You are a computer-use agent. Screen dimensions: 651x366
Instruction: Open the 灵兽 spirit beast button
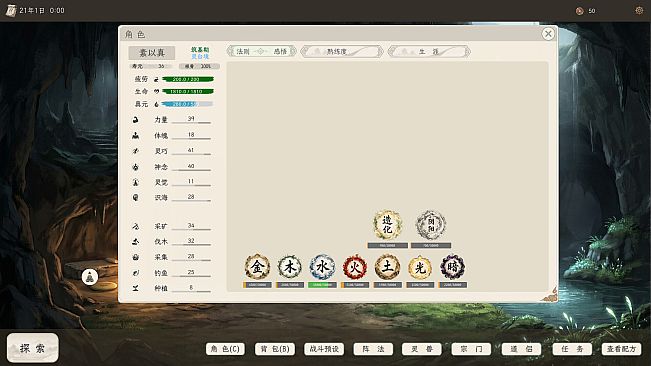click(421, 349)
